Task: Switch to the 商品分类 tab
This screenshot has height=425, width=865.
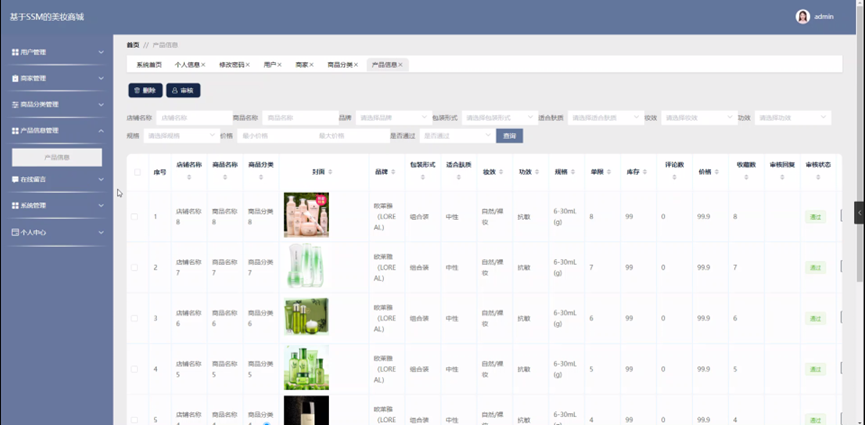Action: pos(340,65)
